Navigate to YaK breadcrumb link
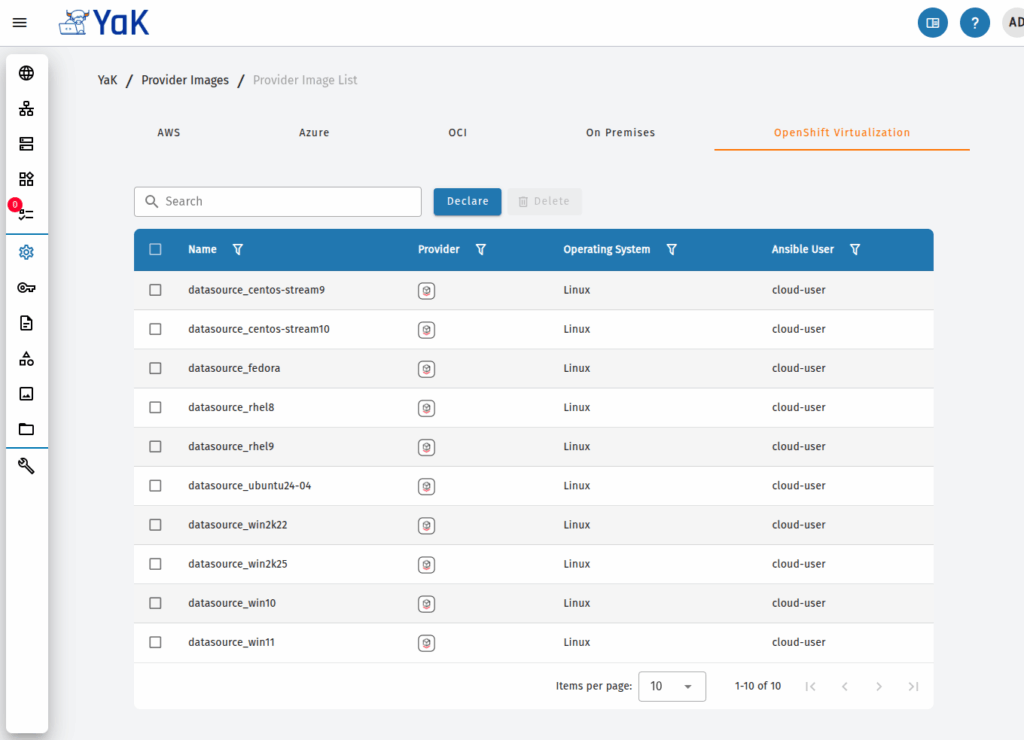This screenshot has height=740, width=1024. pyautogui.click(x=107, y=80)
